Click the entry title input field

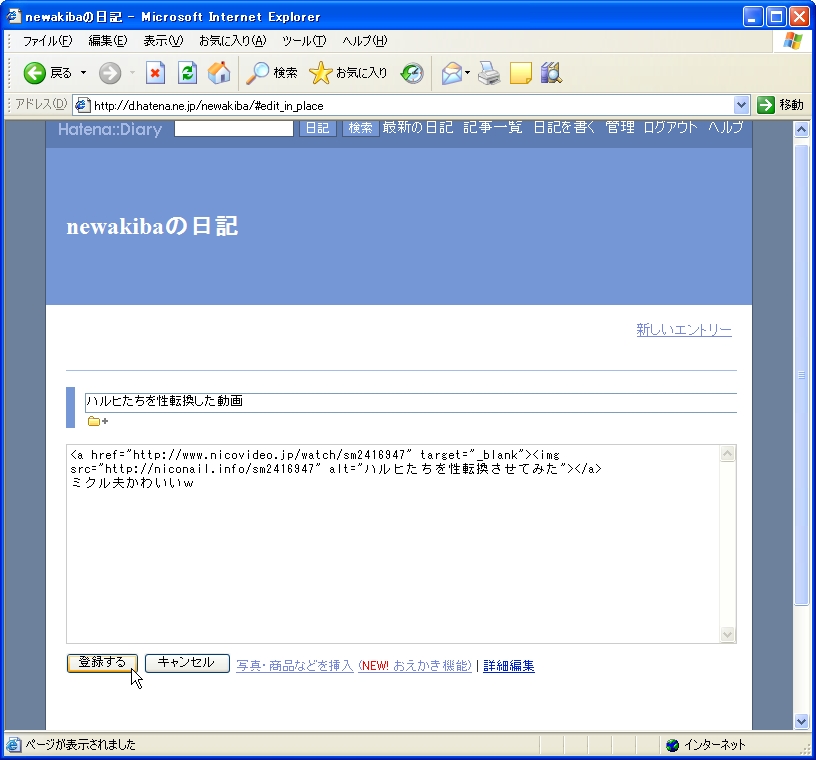[411, 402]
